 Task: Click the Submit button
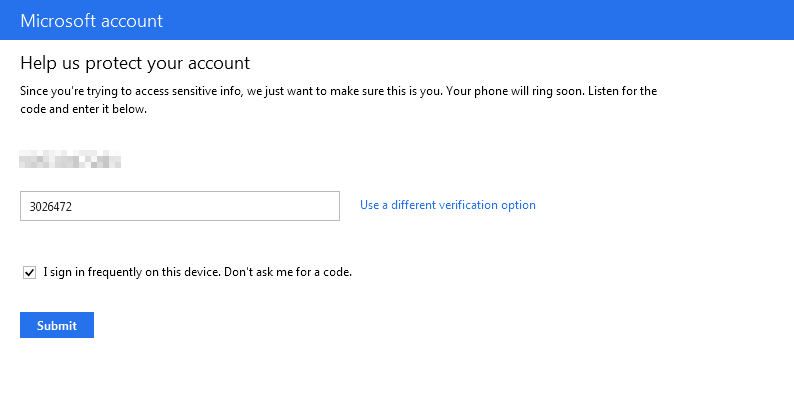(56, 325)
